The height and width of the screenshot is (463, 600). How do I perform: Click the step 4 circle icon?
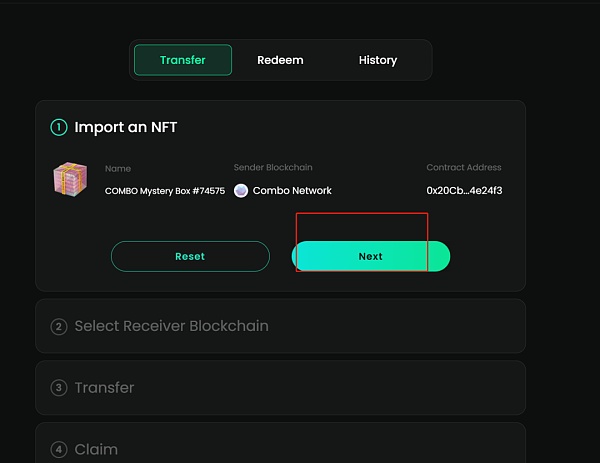[x=58, y=450]
